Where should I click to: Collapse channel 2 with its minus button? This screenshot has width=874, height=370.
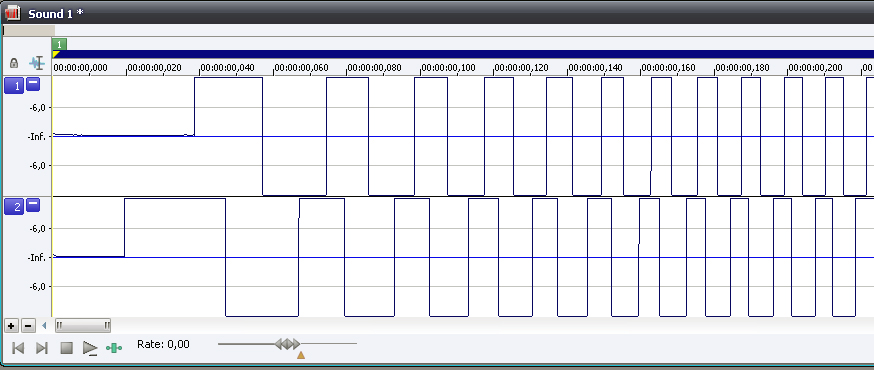point(33,205)
